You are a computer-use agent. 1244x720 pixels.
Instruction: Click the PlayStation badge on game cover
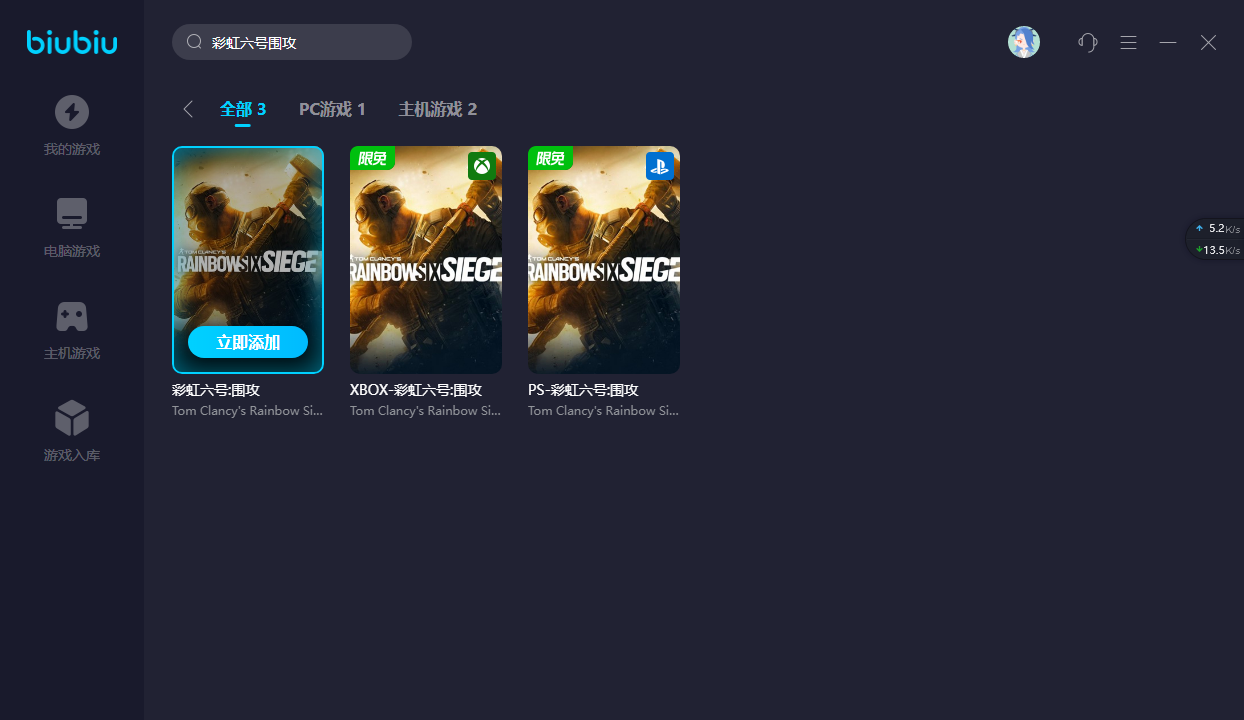659,166
